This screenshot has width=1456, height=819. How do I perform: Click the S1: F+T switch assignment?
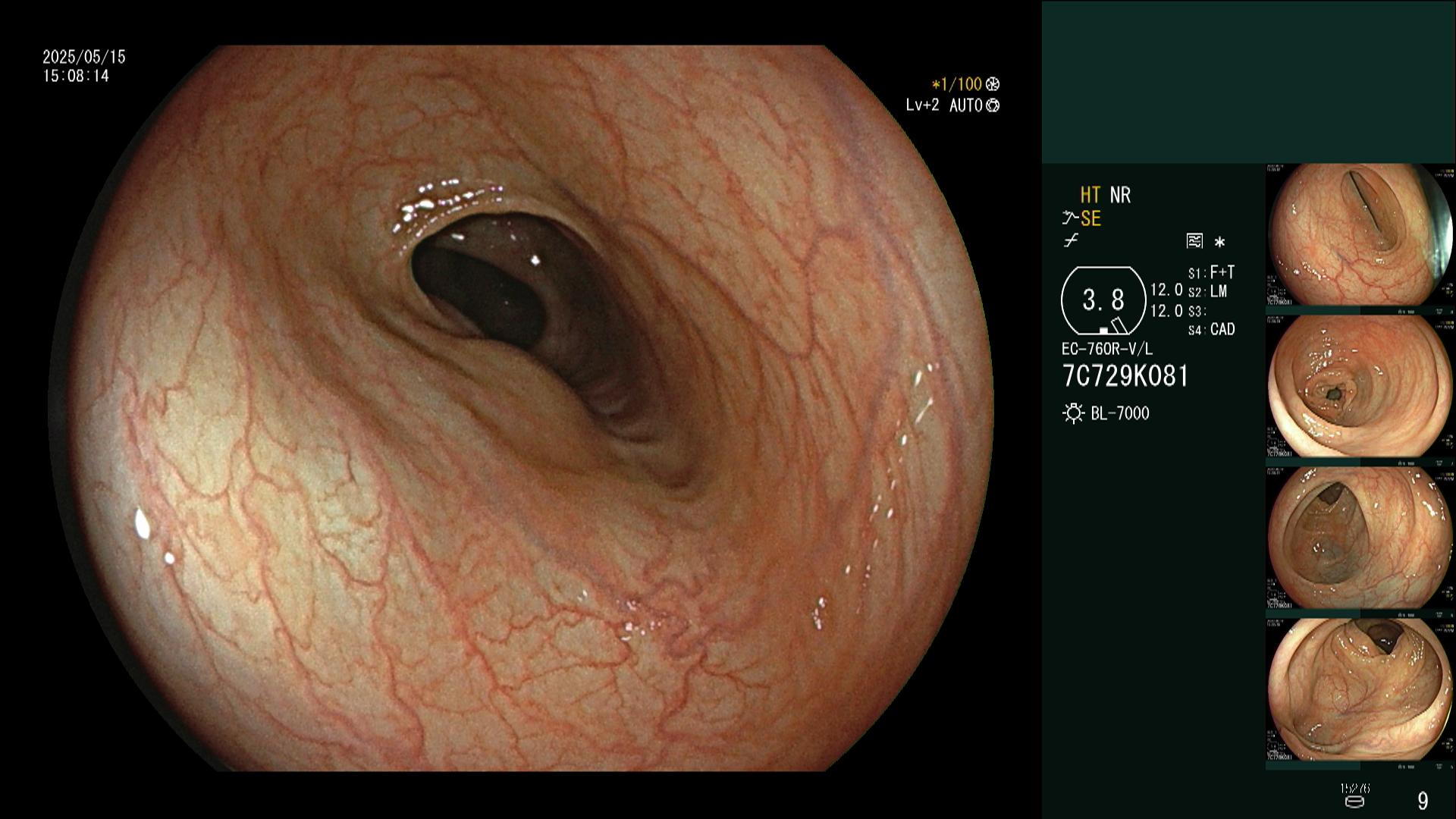coord(1212,272)
